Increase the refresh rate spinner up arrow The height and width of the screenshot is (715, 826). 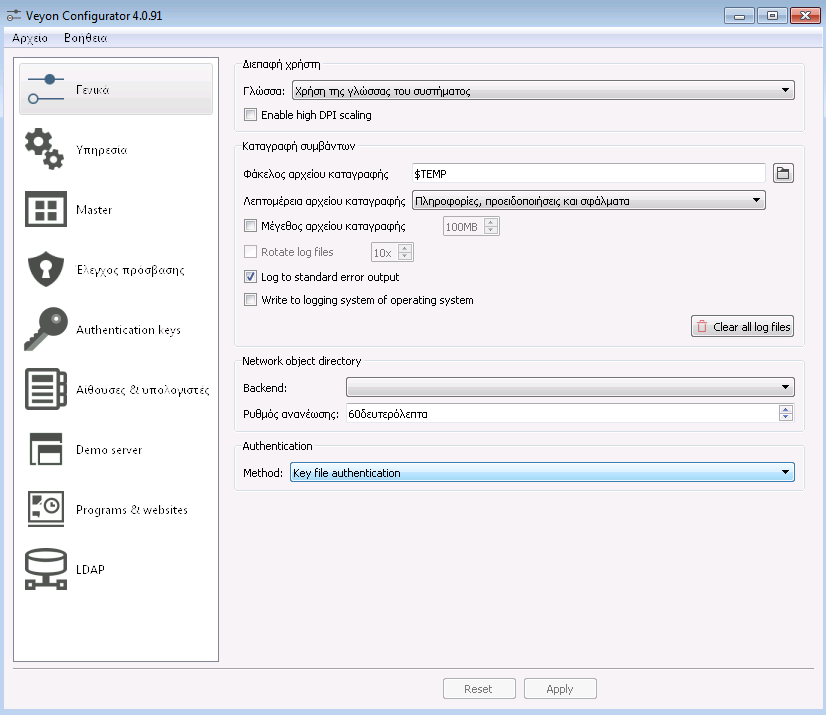785,409
